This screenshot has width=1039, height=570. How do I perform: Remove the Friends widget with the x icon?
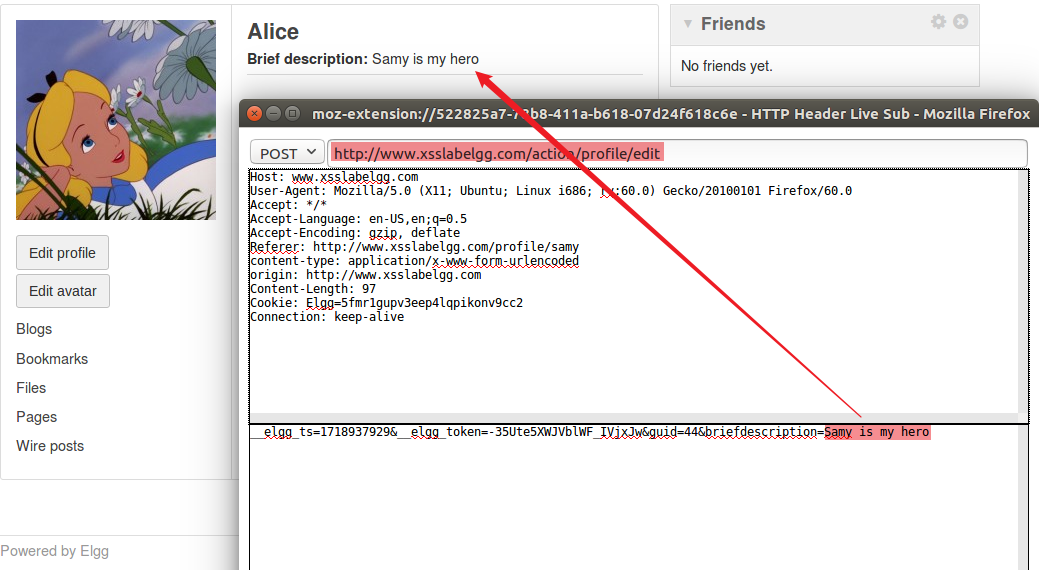tap(960, 22)
